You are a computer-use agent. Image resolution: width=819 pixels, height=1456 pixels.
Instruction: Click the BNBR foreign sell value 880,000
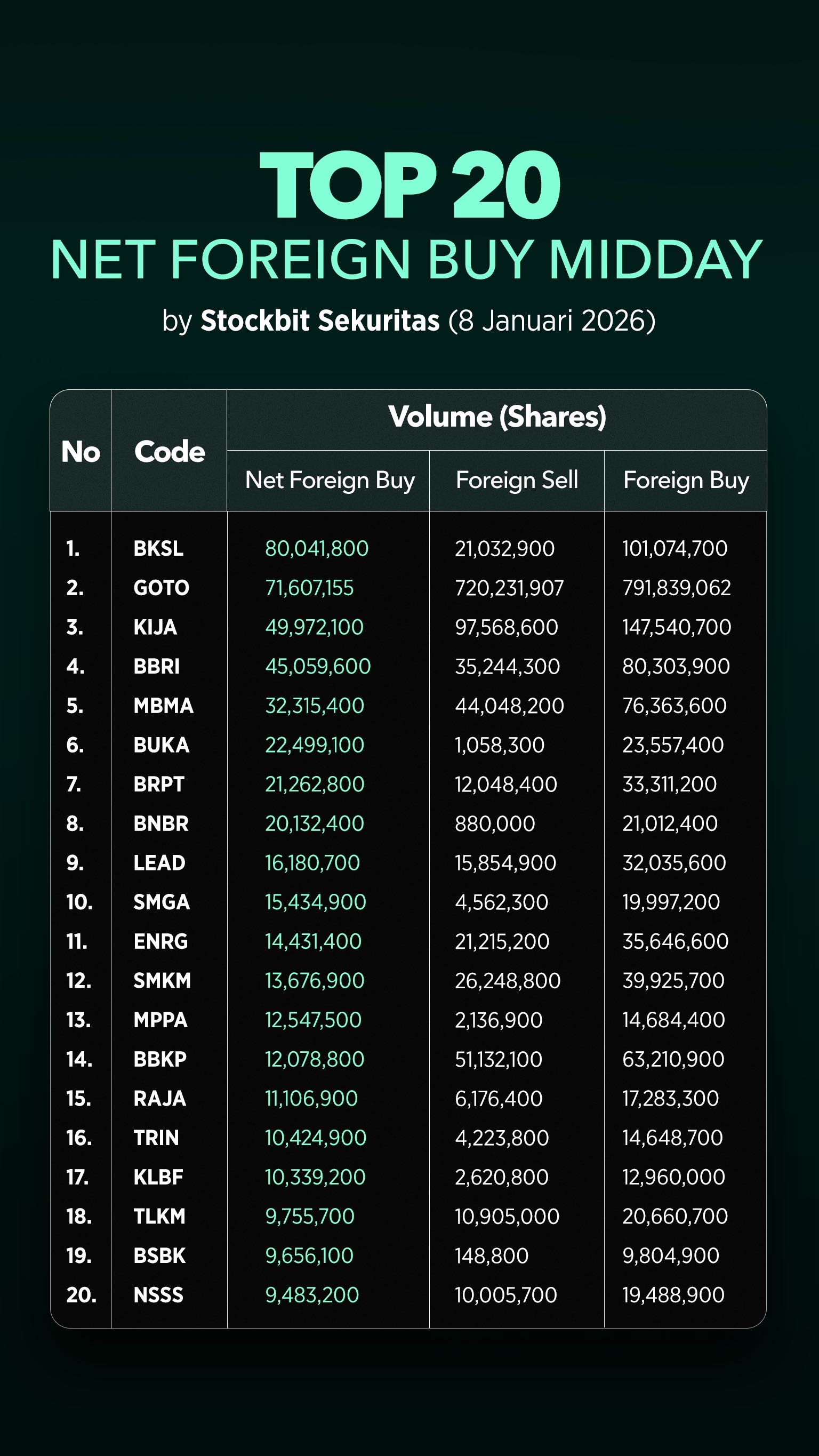tap(495, 823)
